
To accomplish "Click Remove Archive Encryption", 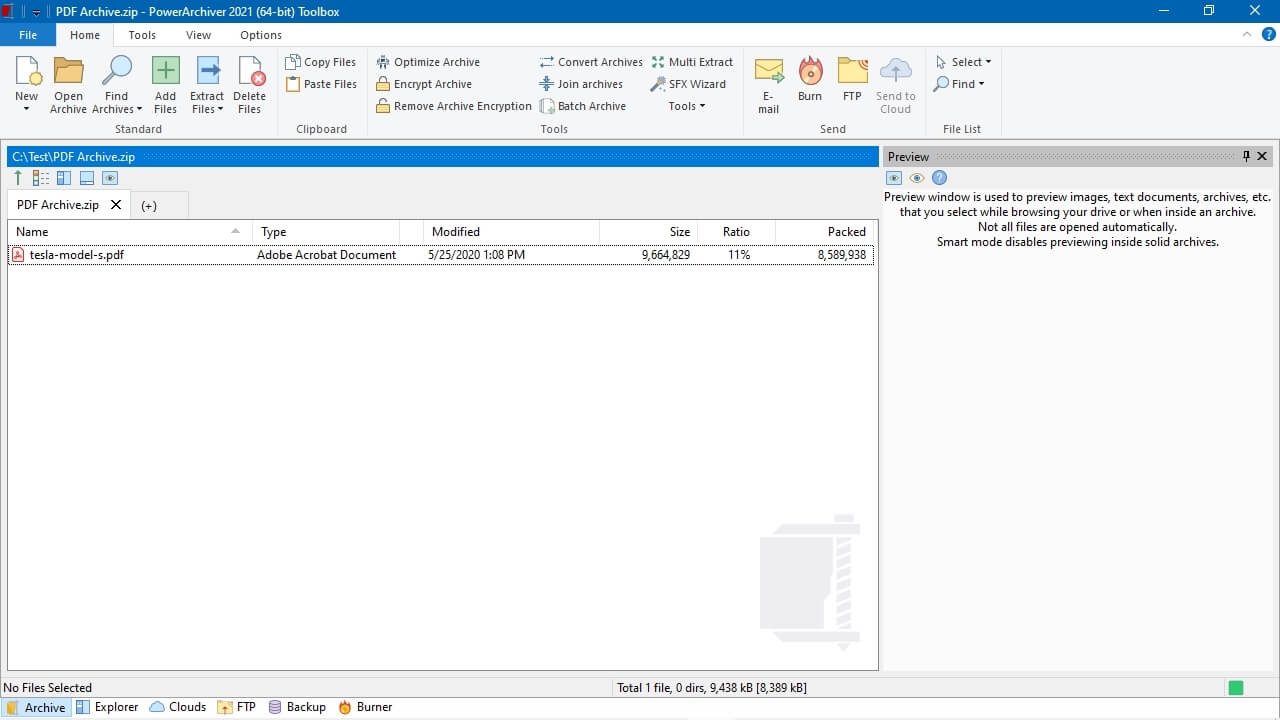I will coord(454,106).
